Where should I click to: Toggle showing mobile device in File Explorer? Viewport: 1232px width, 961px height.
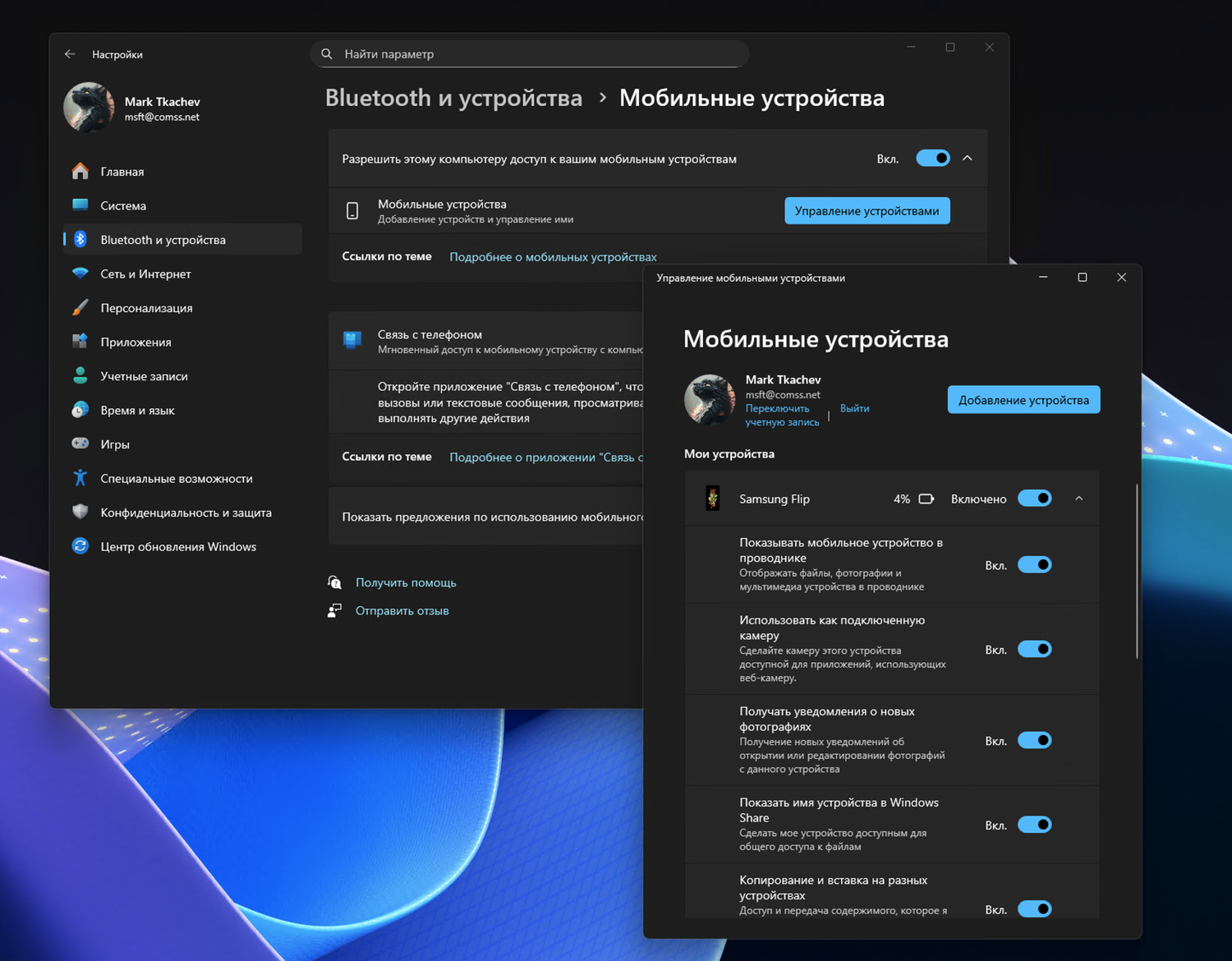[1035, 564]
